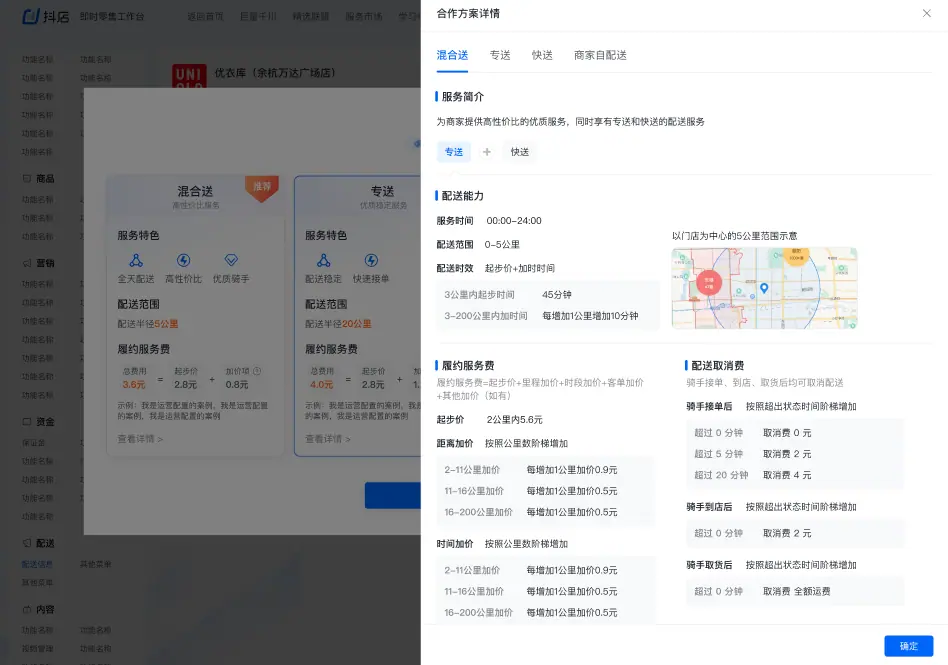Screen dimensions: 948x665
Task: Open 精选联盟 in top navigation
Action: 311,16
